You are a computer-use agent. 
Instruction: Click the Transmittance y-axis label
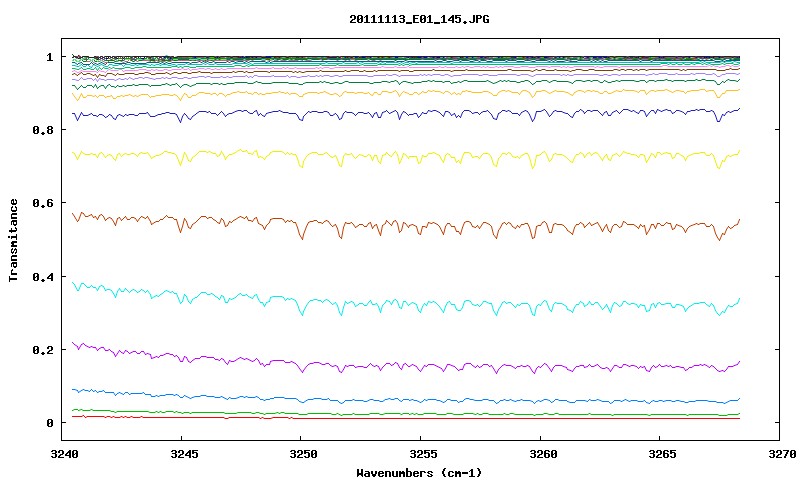click(14, 240)
